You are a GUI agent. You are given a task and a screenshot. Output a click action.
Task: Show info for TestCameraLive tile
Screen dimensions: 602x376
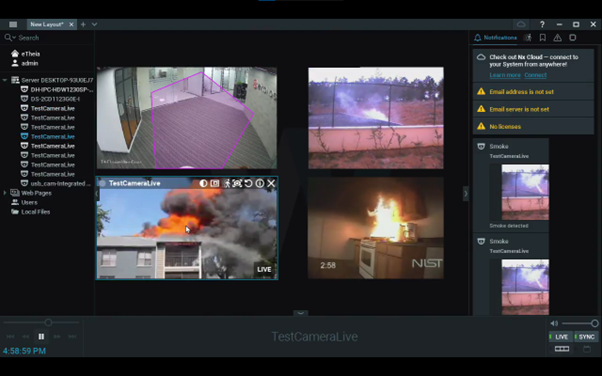point(260,183)
